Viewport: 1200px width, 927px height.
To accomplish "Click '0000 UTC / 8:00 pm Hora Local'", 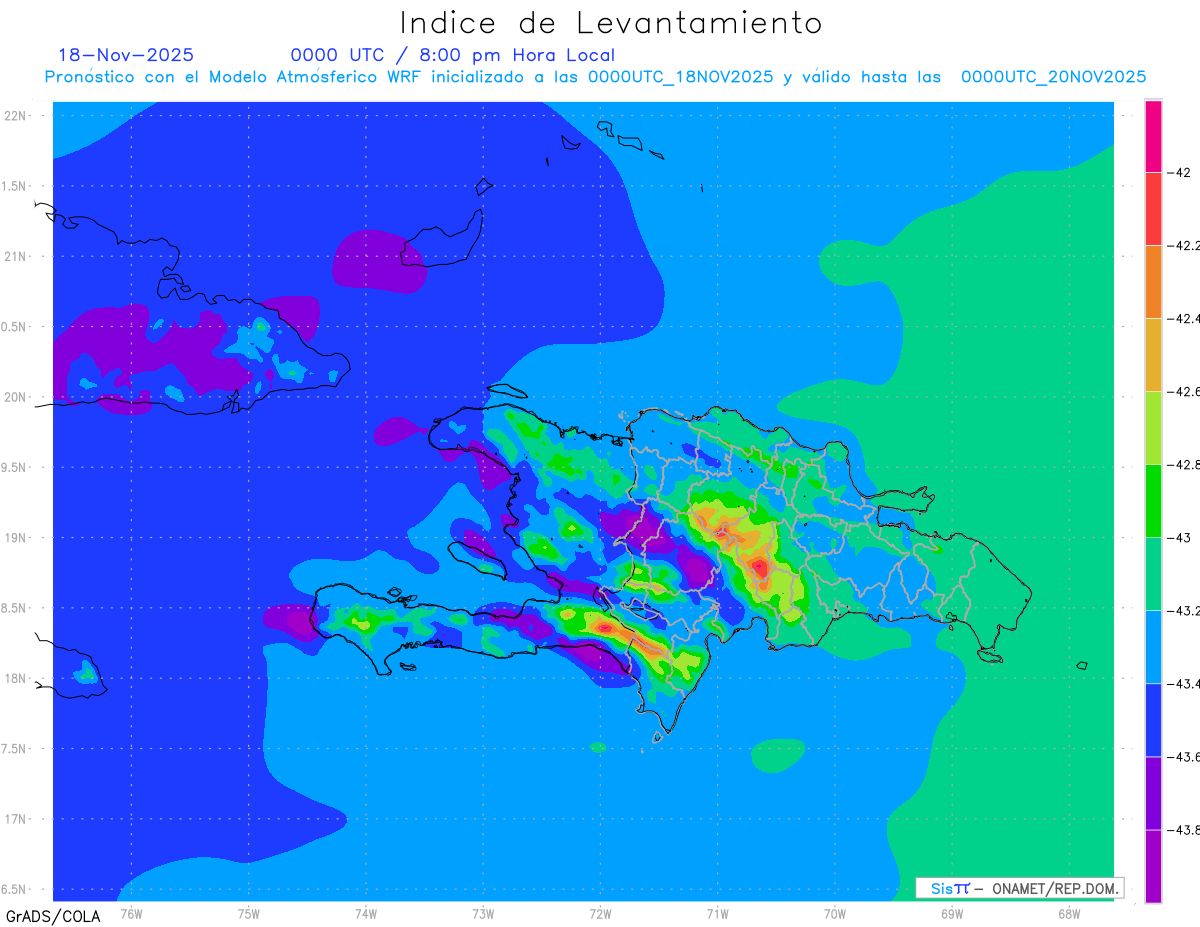I will pos(453,55).
